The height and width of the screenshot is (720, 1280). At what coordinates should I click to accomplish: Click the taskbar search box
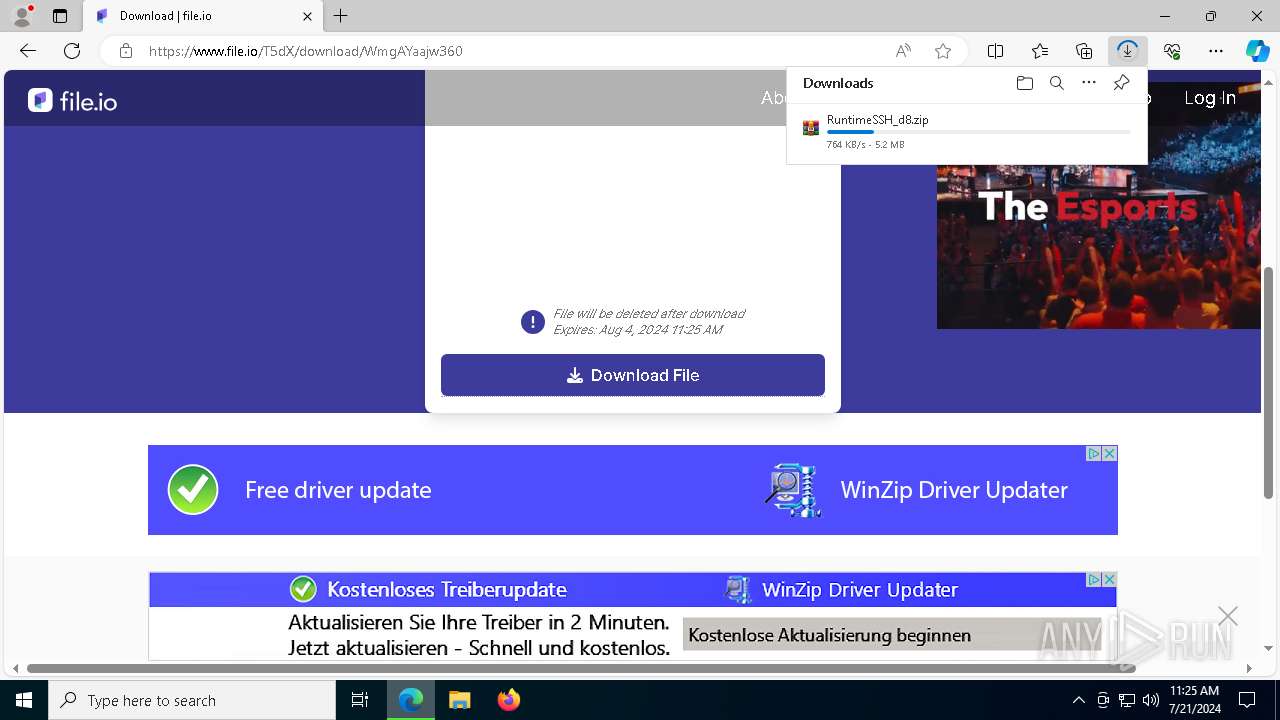click(192, 700)
